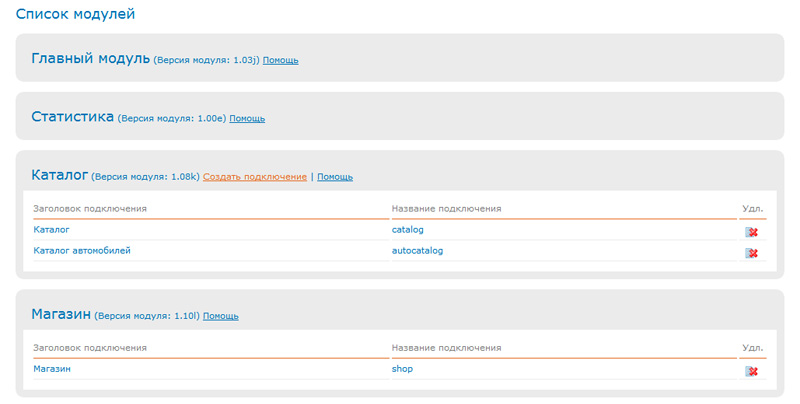
Task: Open Помощь link for Магазин module
Action: click(x=220, y=316)
